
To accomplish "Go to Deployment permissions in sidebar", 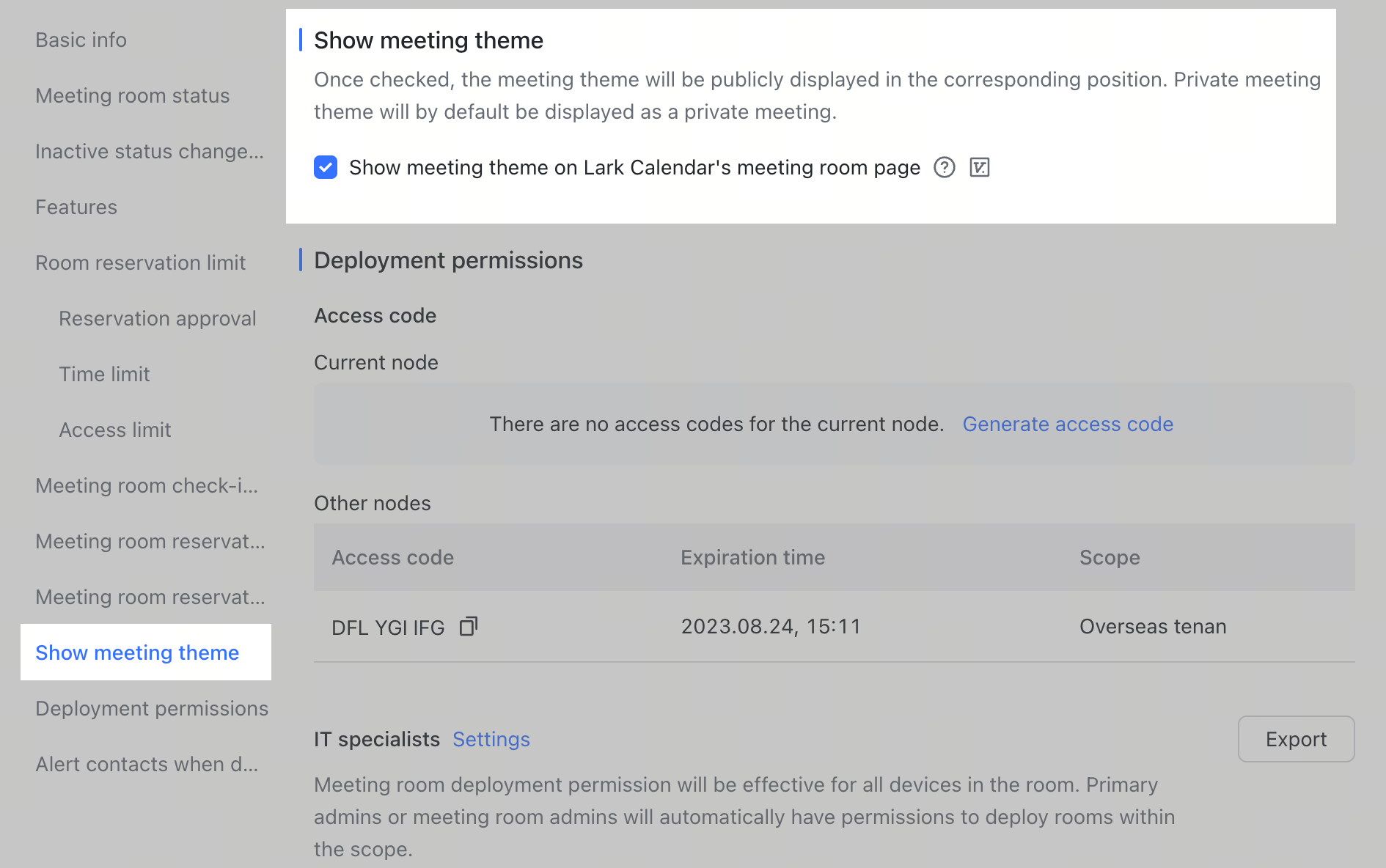I will 151,708.
